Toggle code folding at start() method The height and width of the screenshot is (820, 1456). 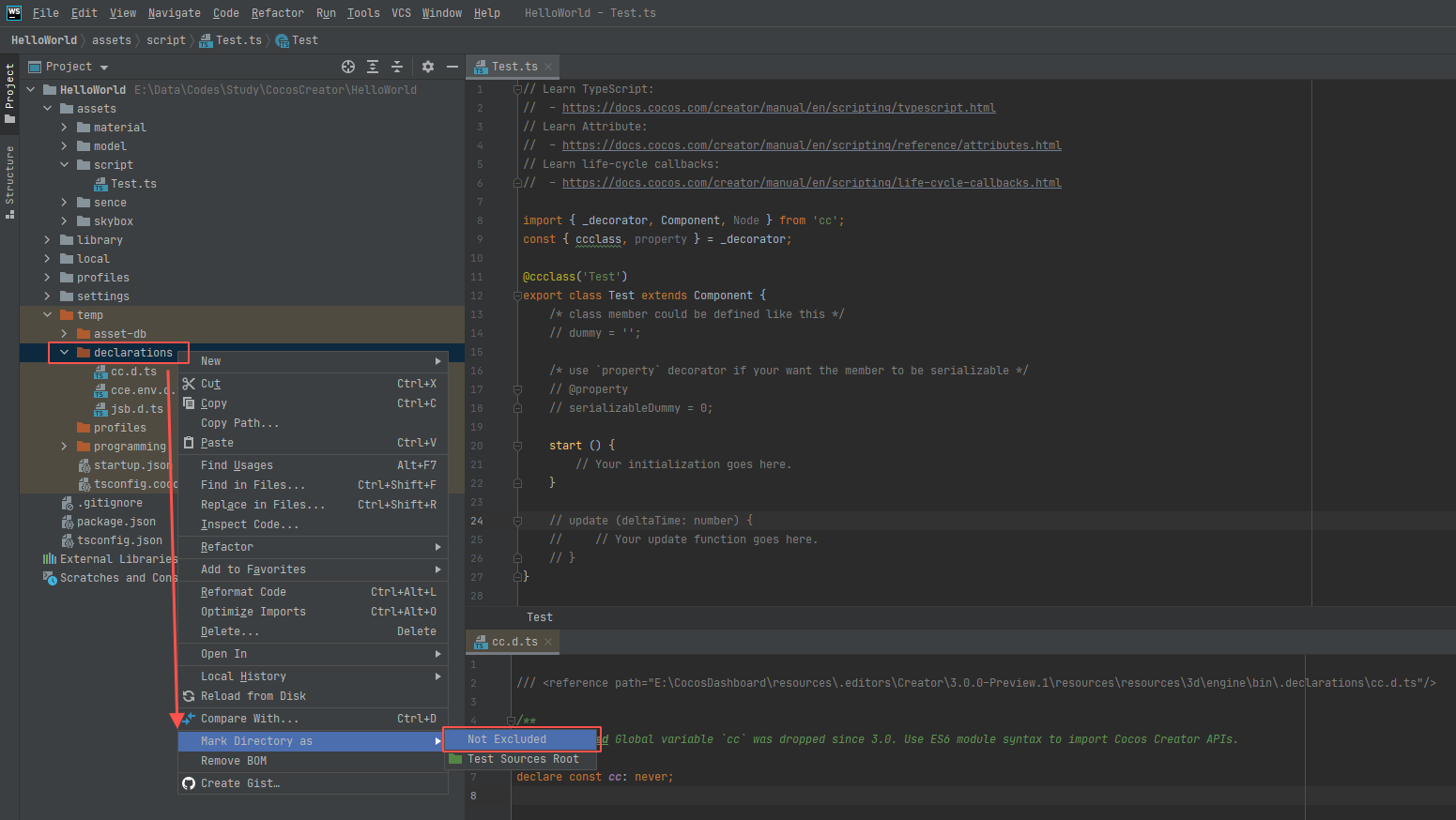[x=517, y=446]
